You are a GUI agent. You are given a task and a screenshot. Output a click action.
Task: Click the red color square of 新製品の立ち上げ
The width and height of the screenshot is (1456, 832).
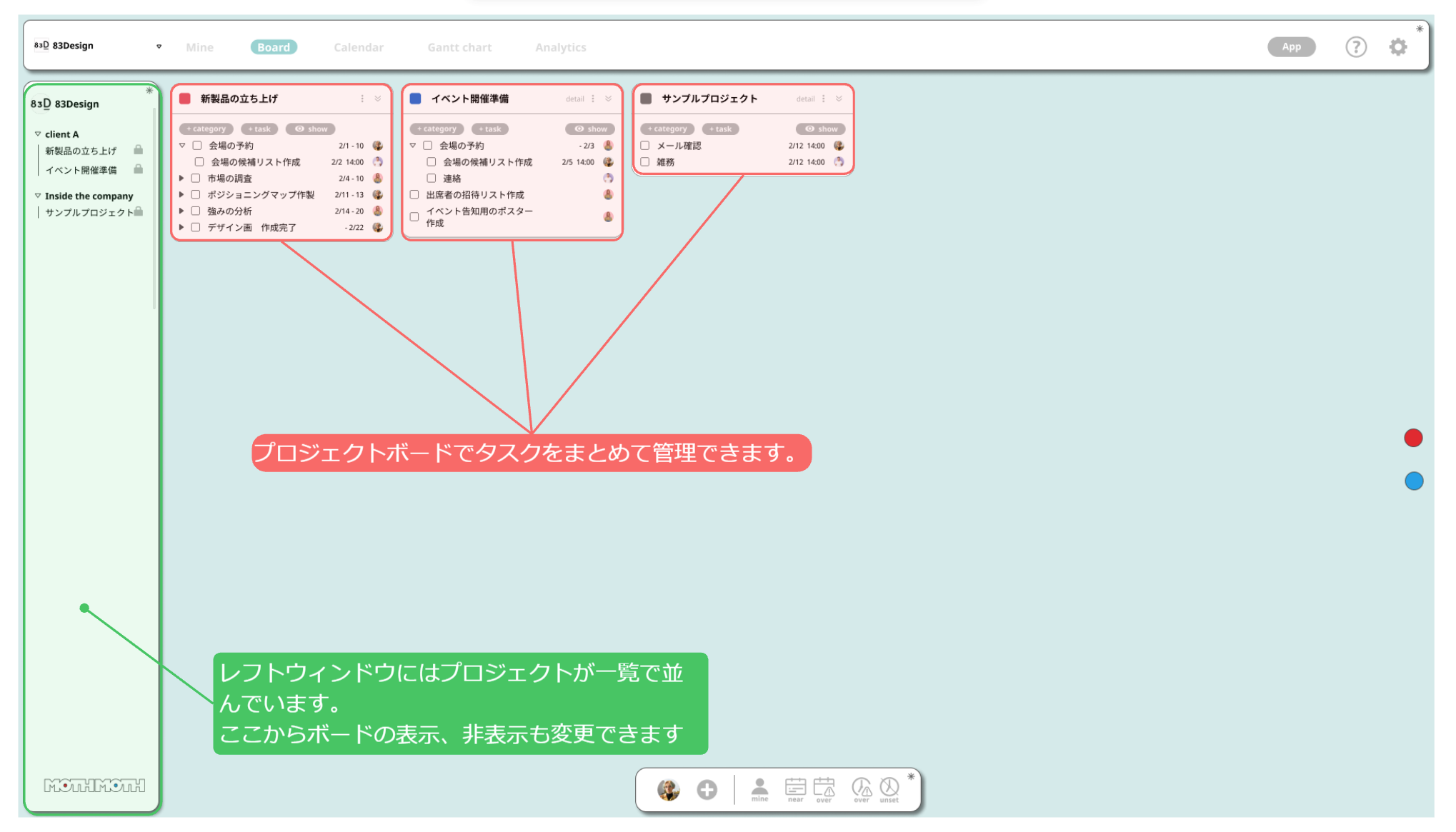(x=185, y=99)
